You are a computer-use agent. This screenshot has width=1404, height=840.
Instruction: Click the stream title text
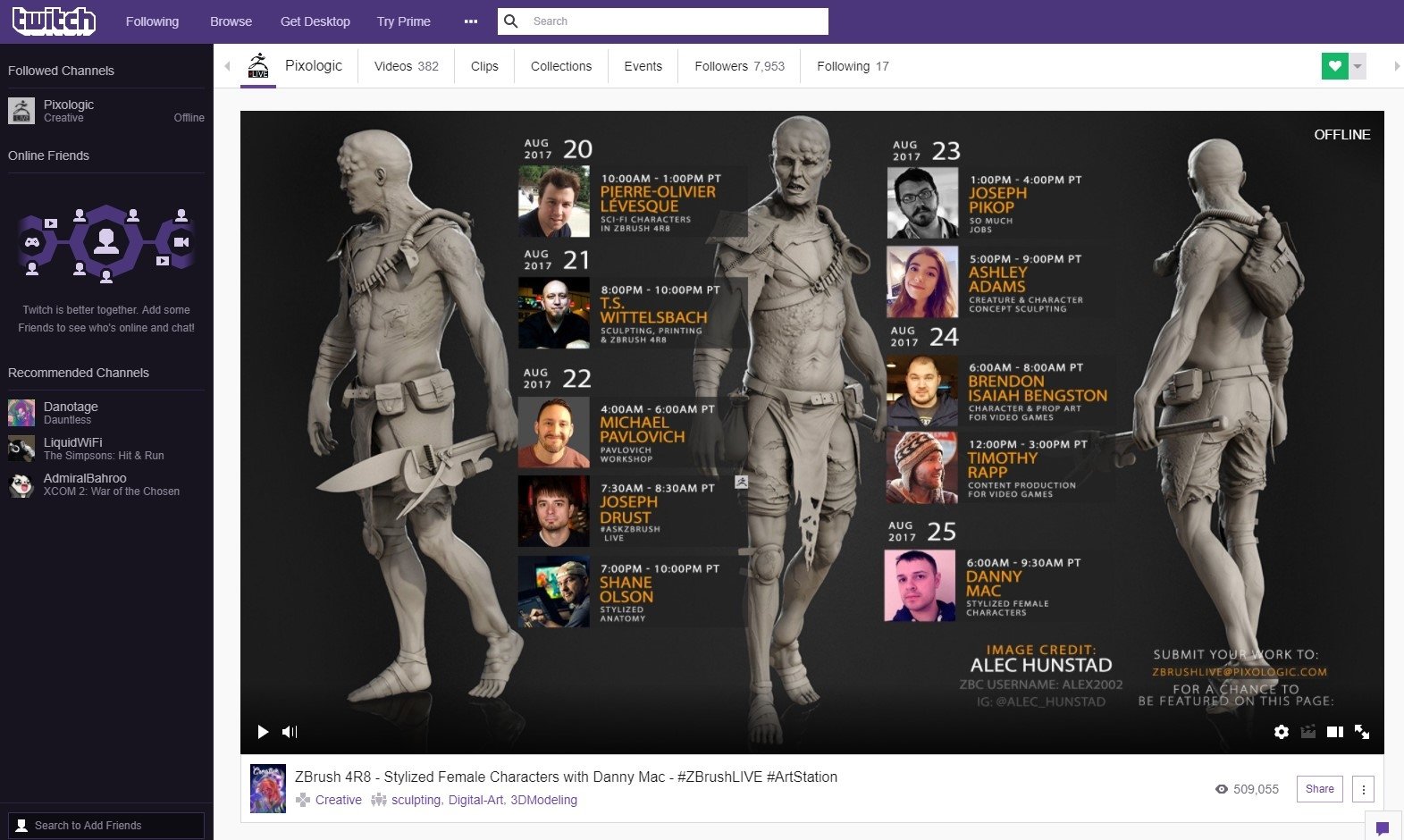point(567,777)
